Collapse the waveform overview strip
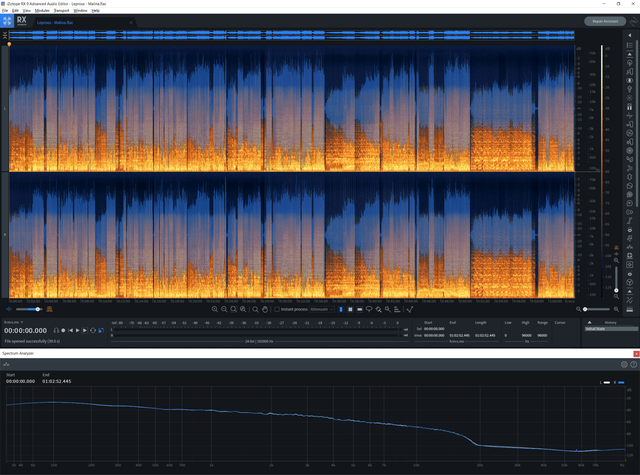This screenshot has height=475, width=640. pos(5,36)
